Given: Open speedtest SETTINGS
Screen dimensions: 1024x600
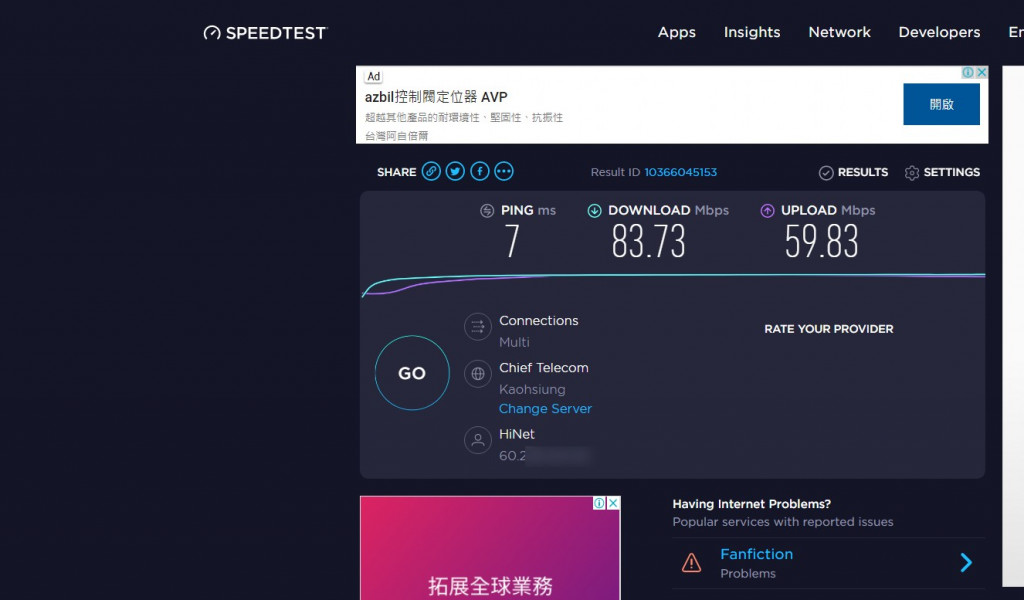Looking at the screenshot, I should click(x=942, y=172).
